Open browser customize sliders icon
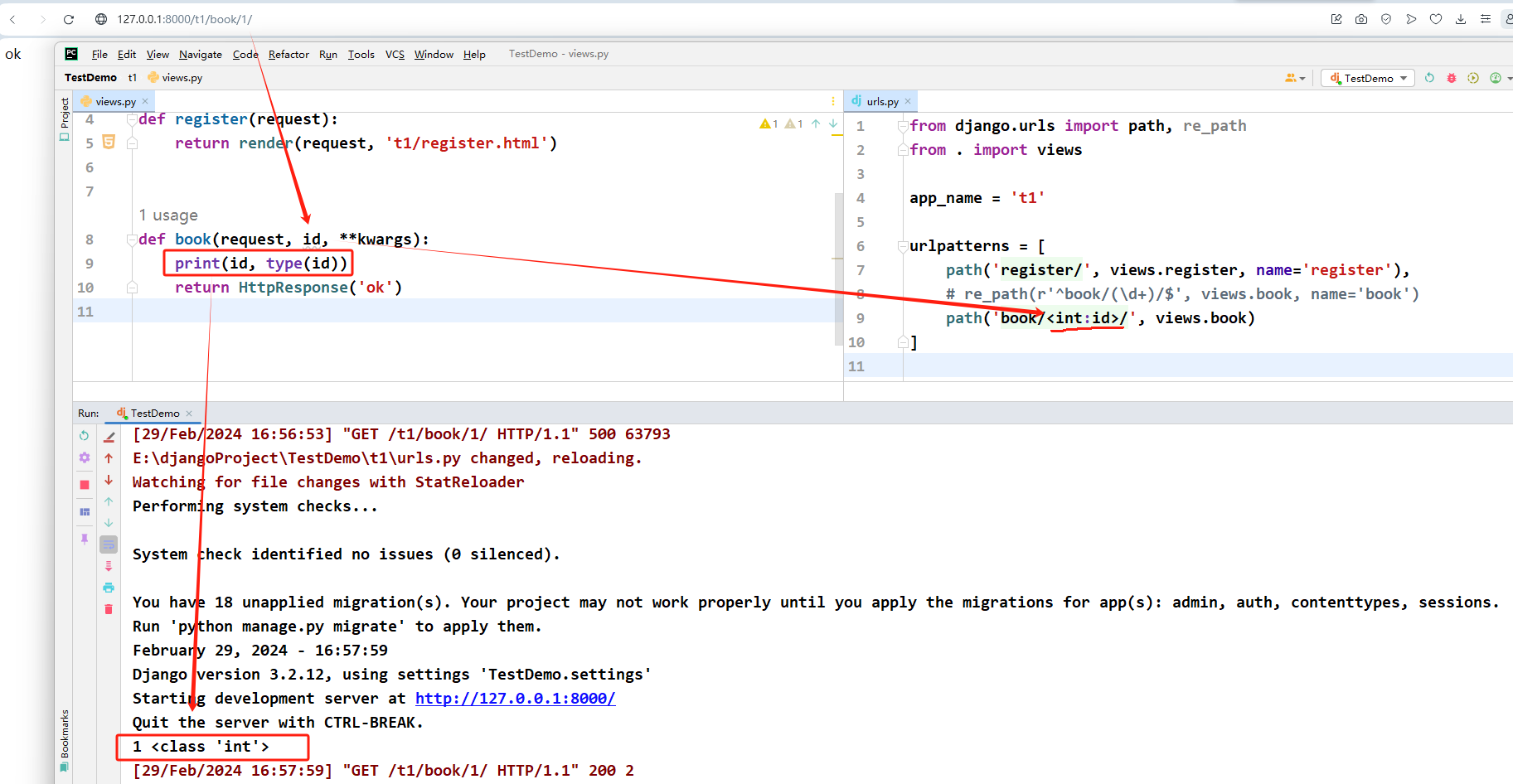1513x784 pixels. pos(1486,19)
